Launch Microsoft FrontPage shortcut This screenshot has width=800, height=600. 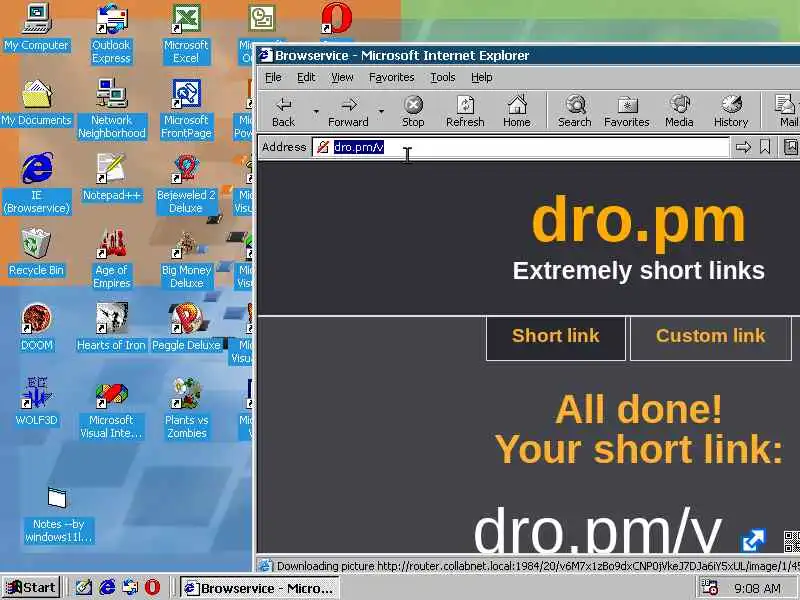pyautogui.click(x=186, y=109)
